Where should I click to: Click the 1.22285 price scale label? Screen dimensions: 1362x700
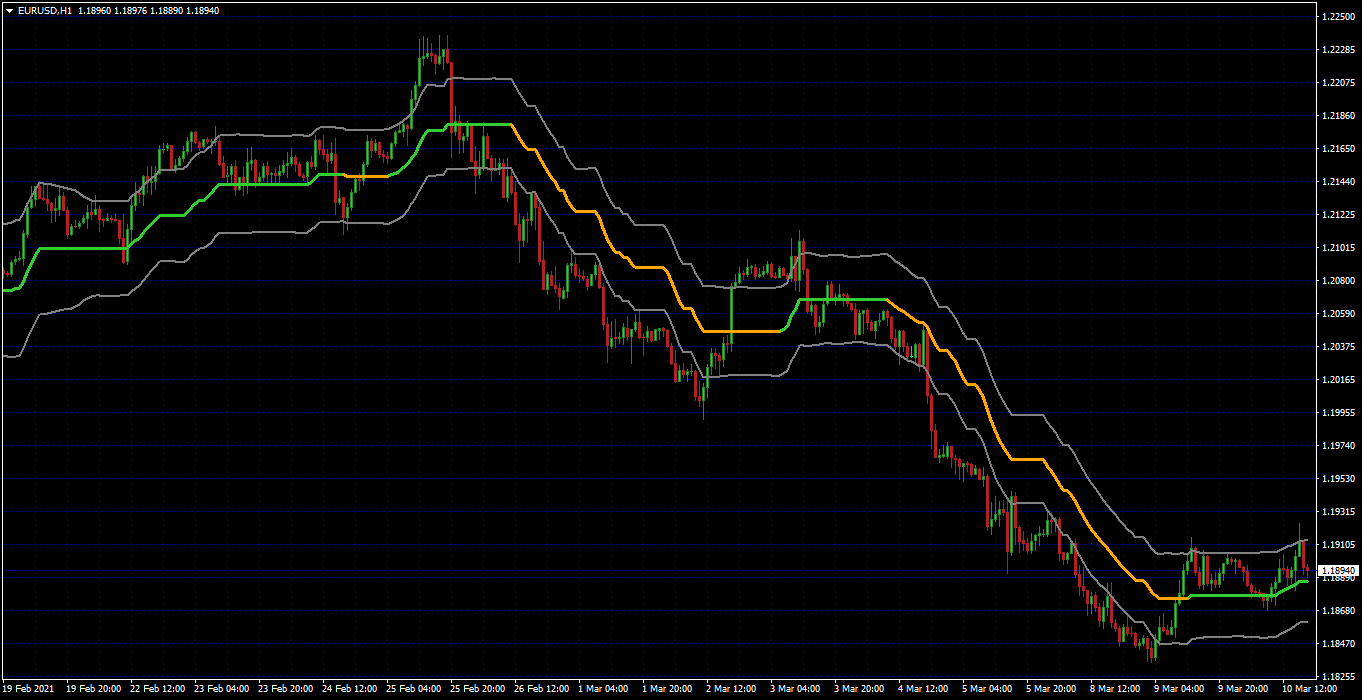tap(1338, 50)
